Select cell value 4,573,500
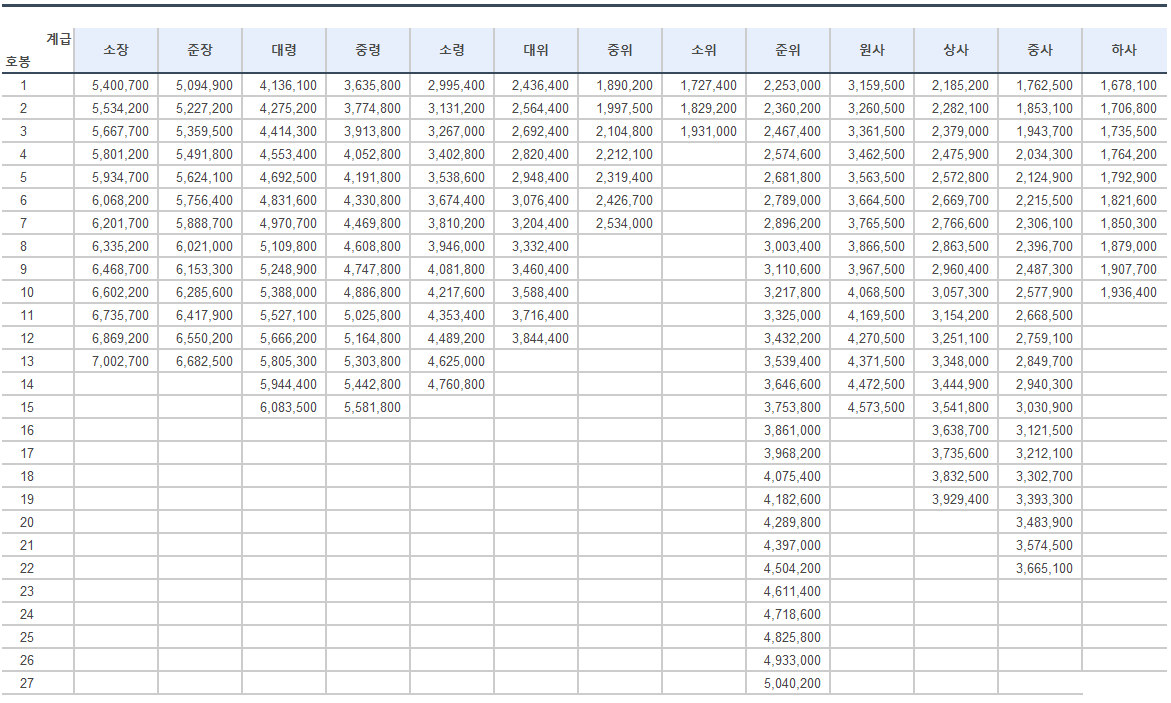This screenshot has width=1171, height=703. pyautogui.click(x=877, y=408)
